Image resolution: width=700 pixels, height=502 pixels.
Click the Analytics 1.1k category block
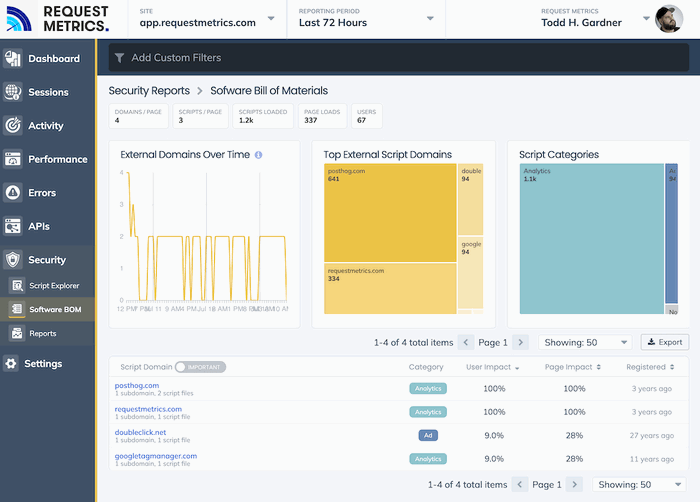coord(592,238)
